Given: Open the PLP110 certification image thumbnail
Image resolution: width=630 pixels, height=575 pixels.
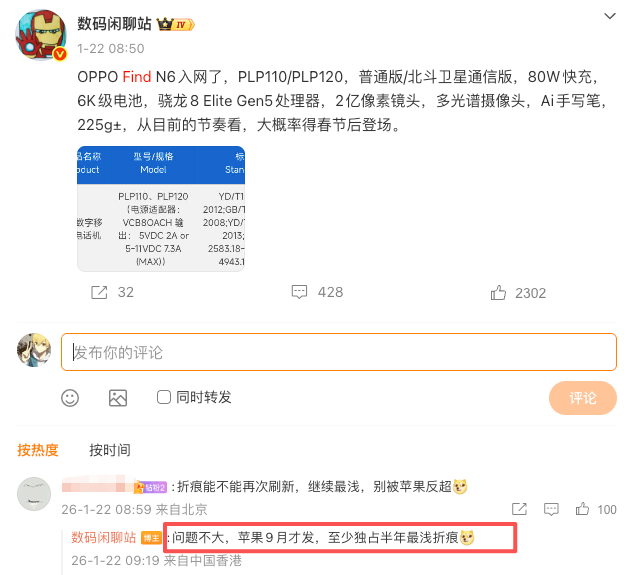Looking at the screenshot, I should pyautogui.click(x=161, y=209).
